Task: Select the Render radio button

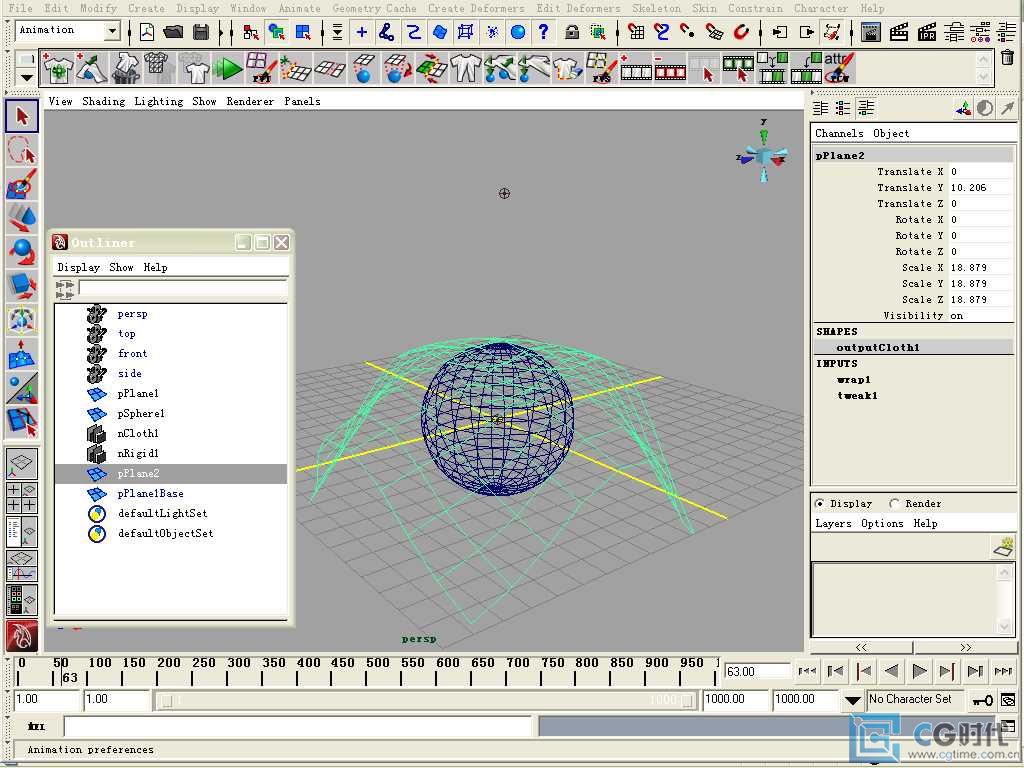Action: click(x=894, y=504)
